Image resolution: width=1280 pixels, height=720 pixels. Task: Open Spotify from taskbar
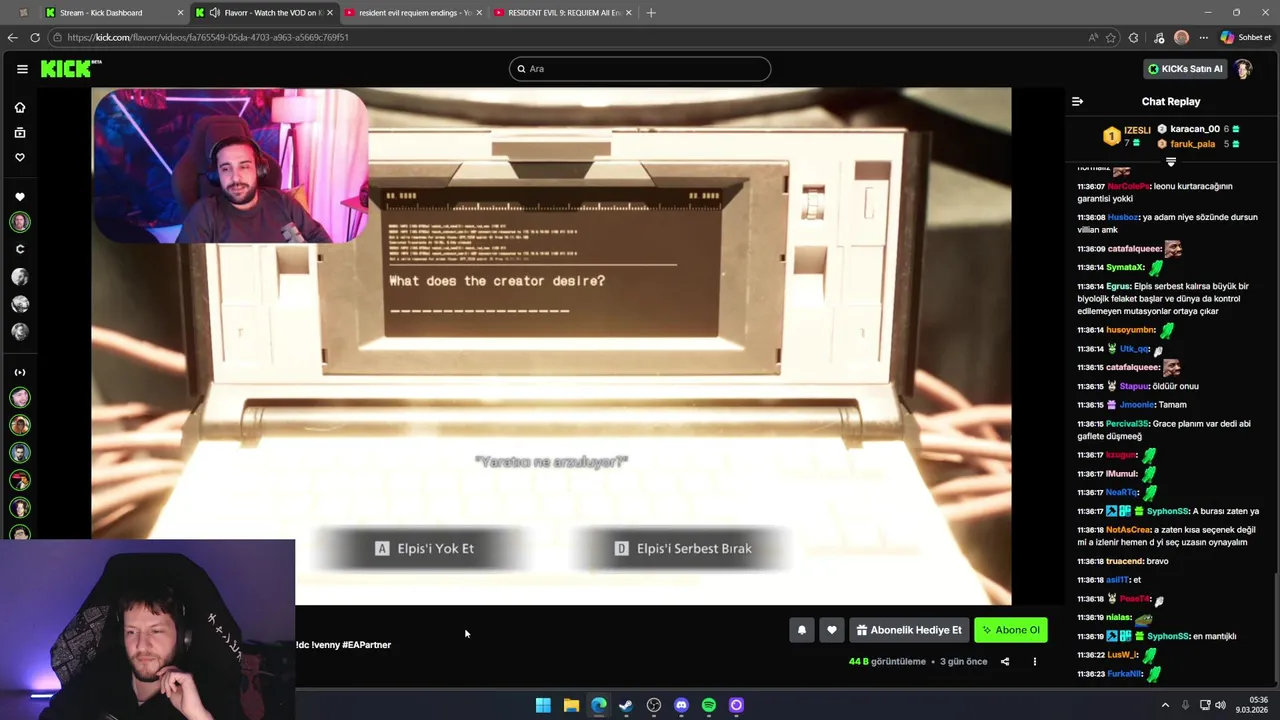click(709, 705)
